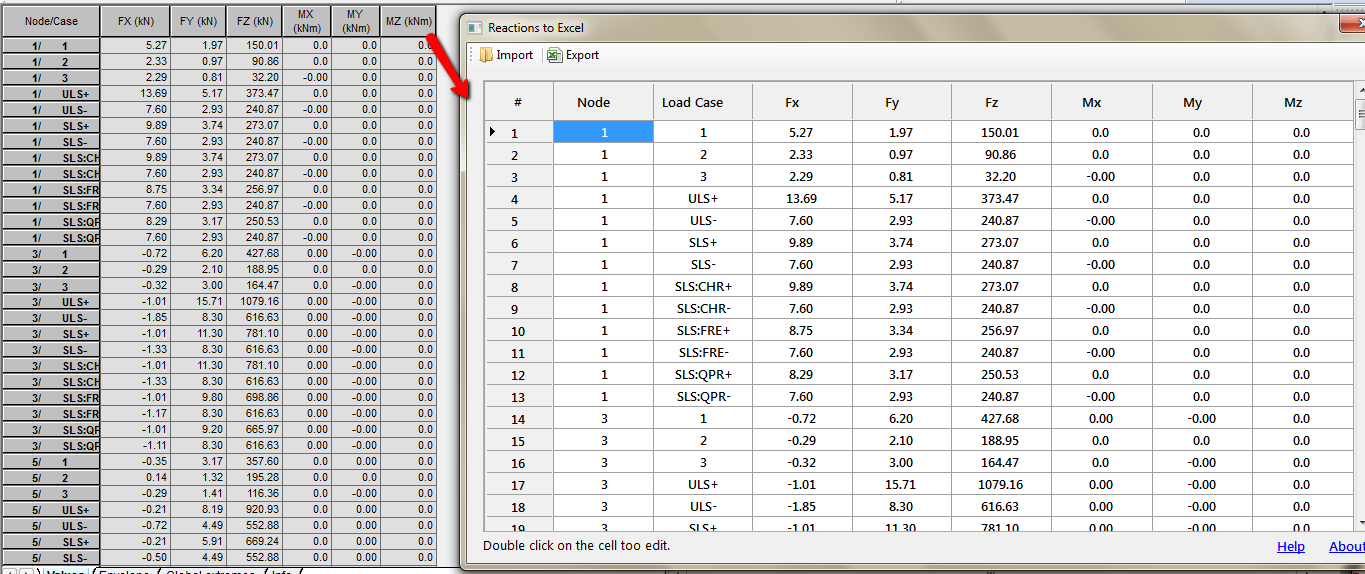
Task: Click Fz value 250.53 in dialog row 12
Action: [x=1001, y=374]
